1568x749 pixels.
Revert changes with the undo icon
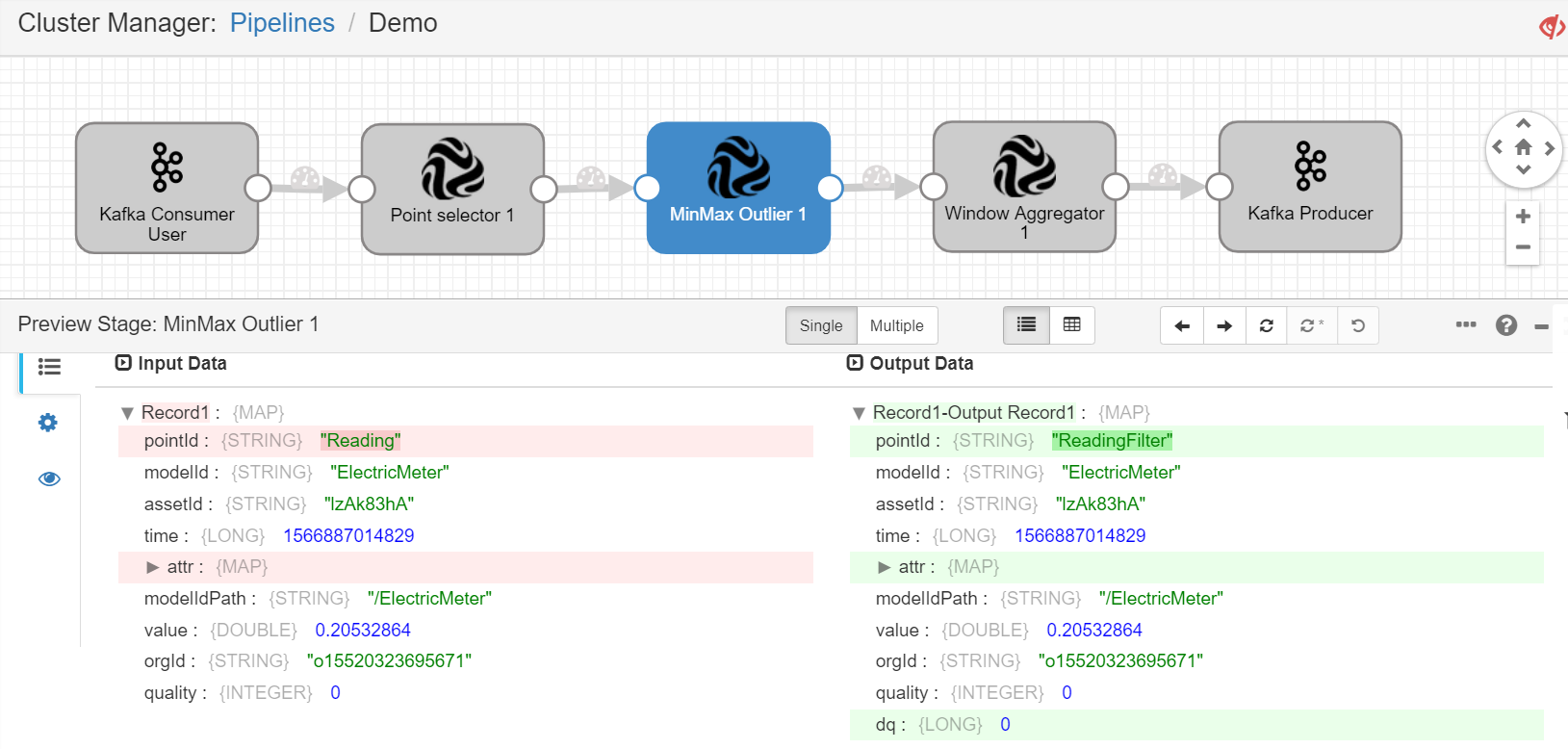[1358, 326]
